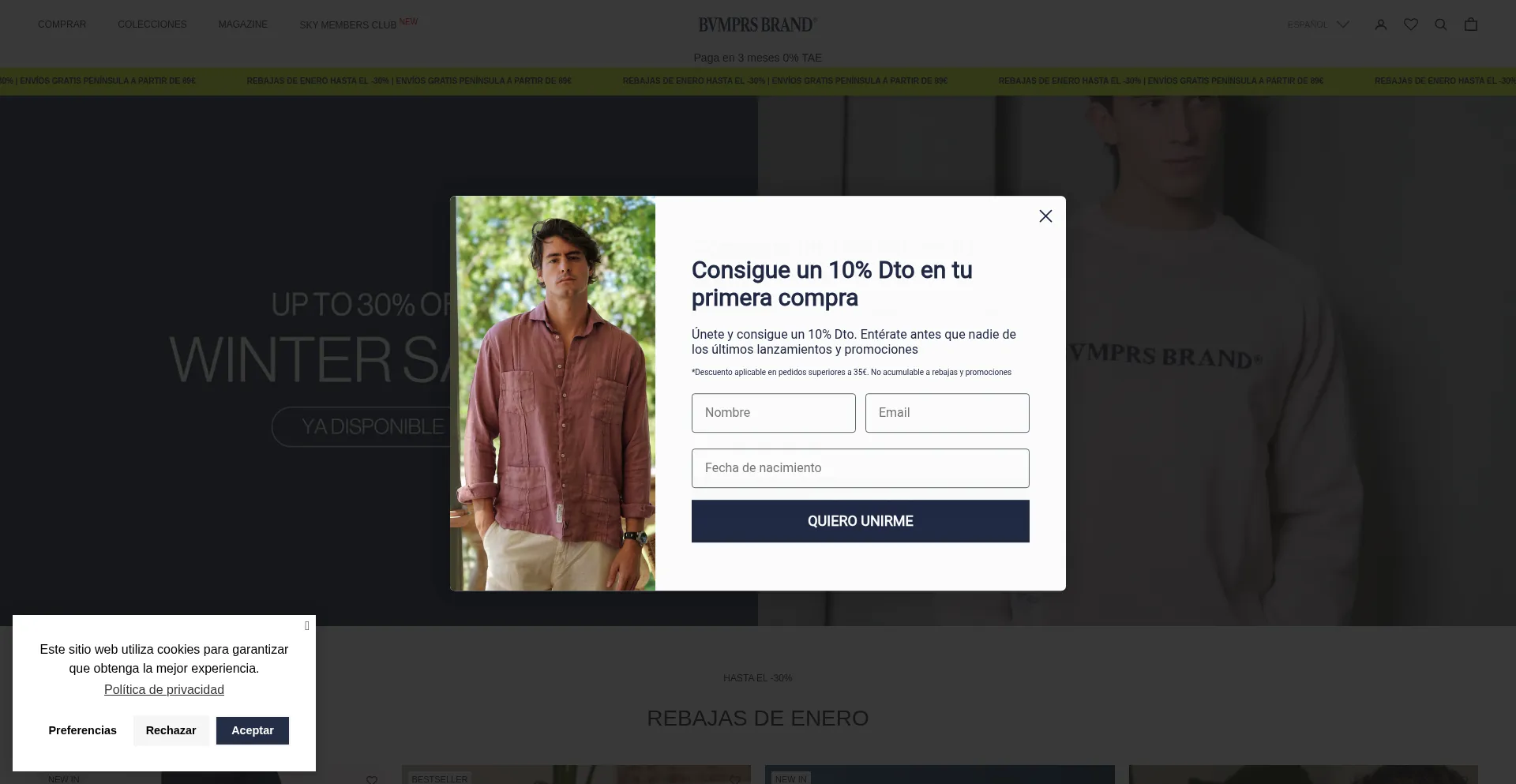
Task: Focus the Nombre input field
Action: point(774,413)
